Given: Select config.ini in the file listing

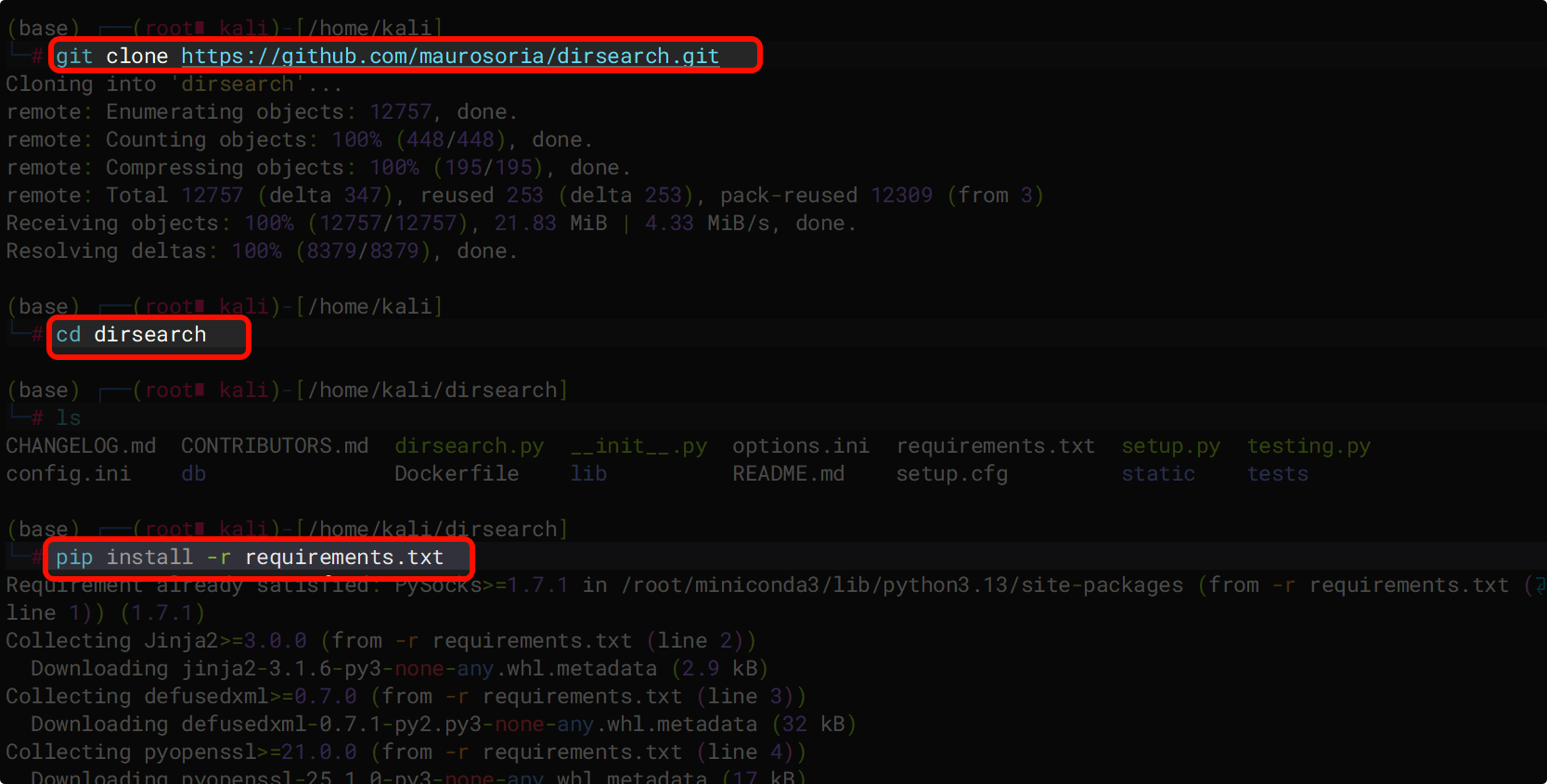Looking at the screenshot, I should pyautogui.click(x=69, y=474).
